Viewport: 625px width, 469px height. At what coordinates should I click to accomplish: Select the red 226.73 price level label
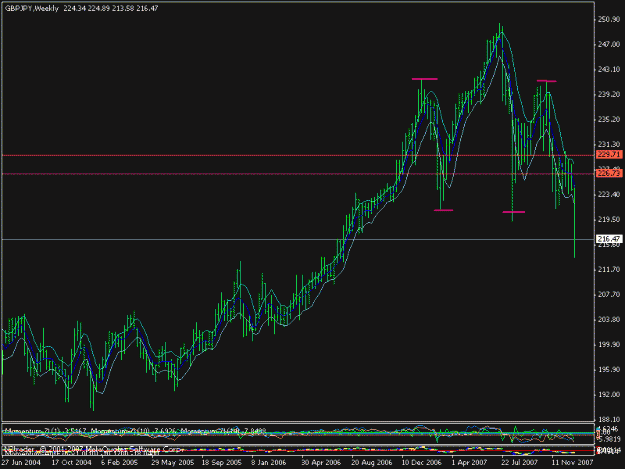[x=609, y=173]
